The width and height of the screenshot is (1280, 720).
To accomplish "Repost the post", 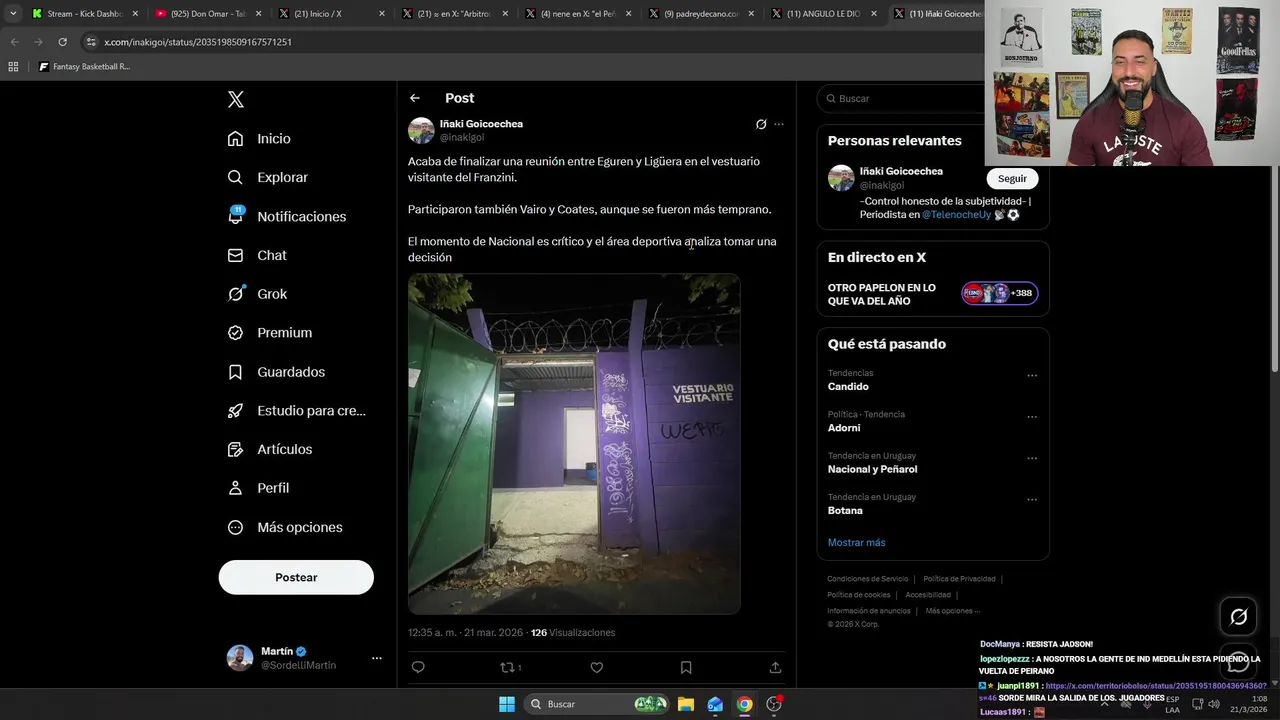I will tap(510, 668).
